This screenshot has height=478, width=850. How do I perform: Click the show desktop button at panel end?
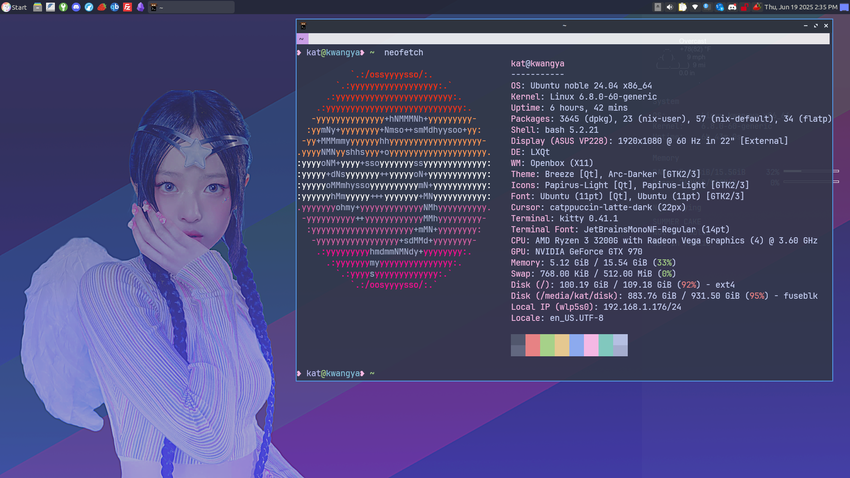844,7
